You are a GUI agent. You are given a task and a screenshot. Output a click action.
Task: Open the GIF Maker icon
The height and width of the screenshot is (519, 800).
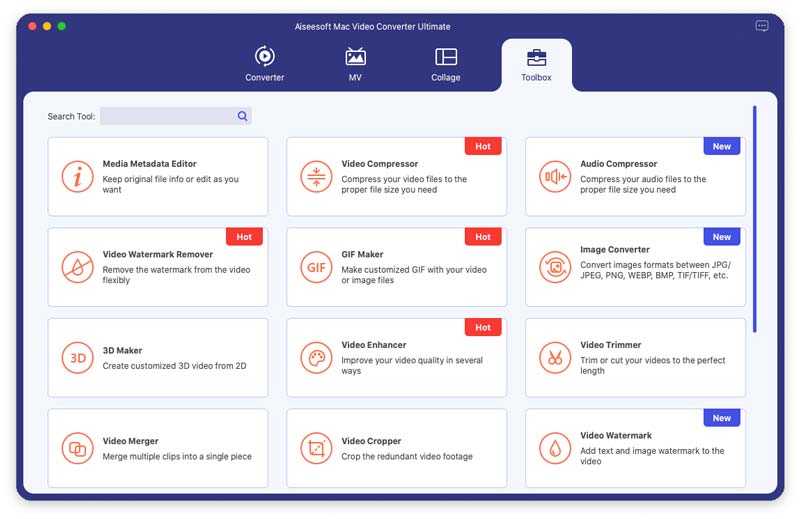316,267
